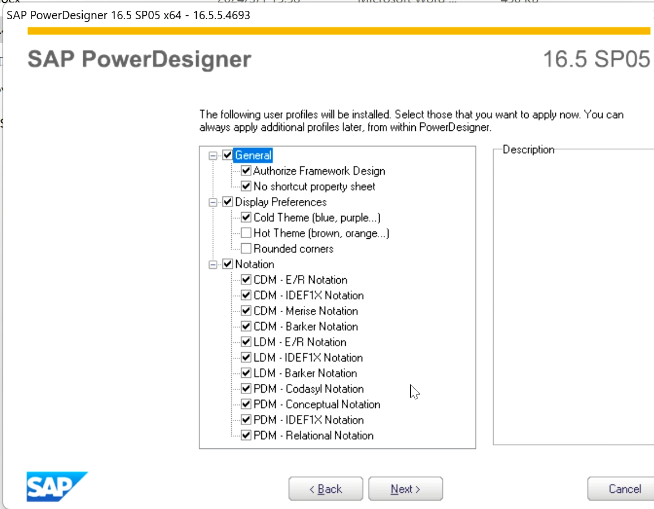Viewport: 654px width, 509px height.
Task: Toggle the Notation group checkbox
Action: click(x=228, y=264)
